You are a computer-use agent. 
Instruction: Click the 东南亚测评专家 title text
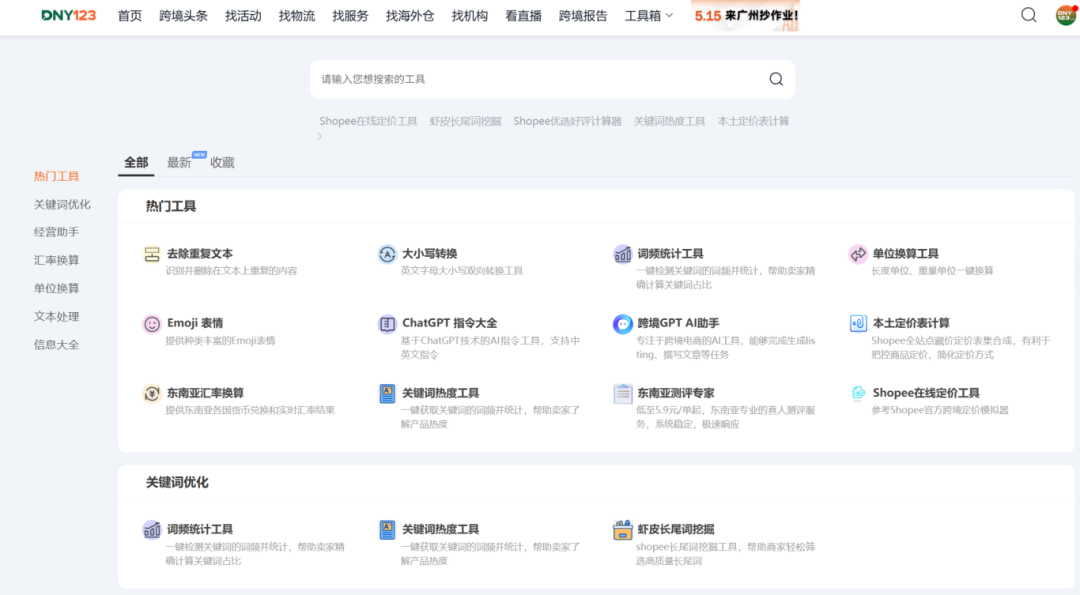(x=676, y=393)
